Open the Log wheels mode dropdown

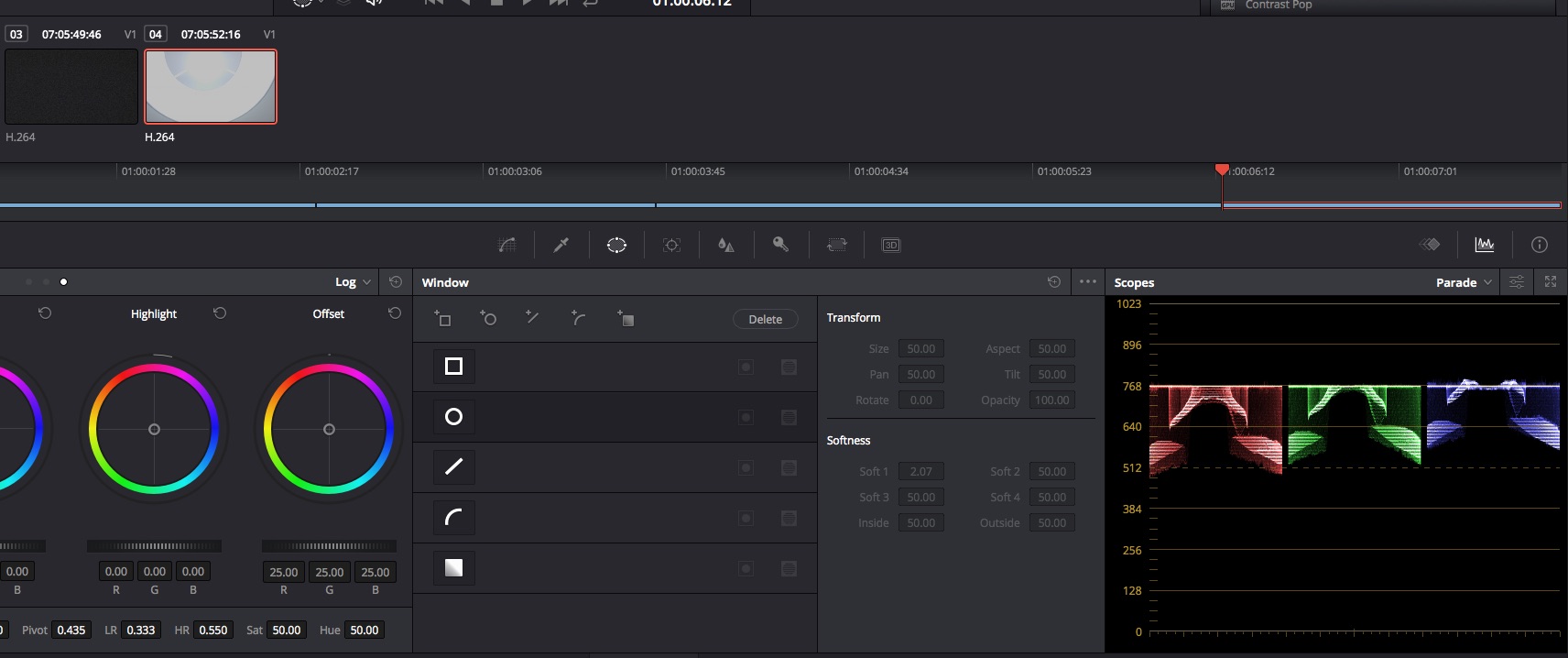(x=353, y=282)
